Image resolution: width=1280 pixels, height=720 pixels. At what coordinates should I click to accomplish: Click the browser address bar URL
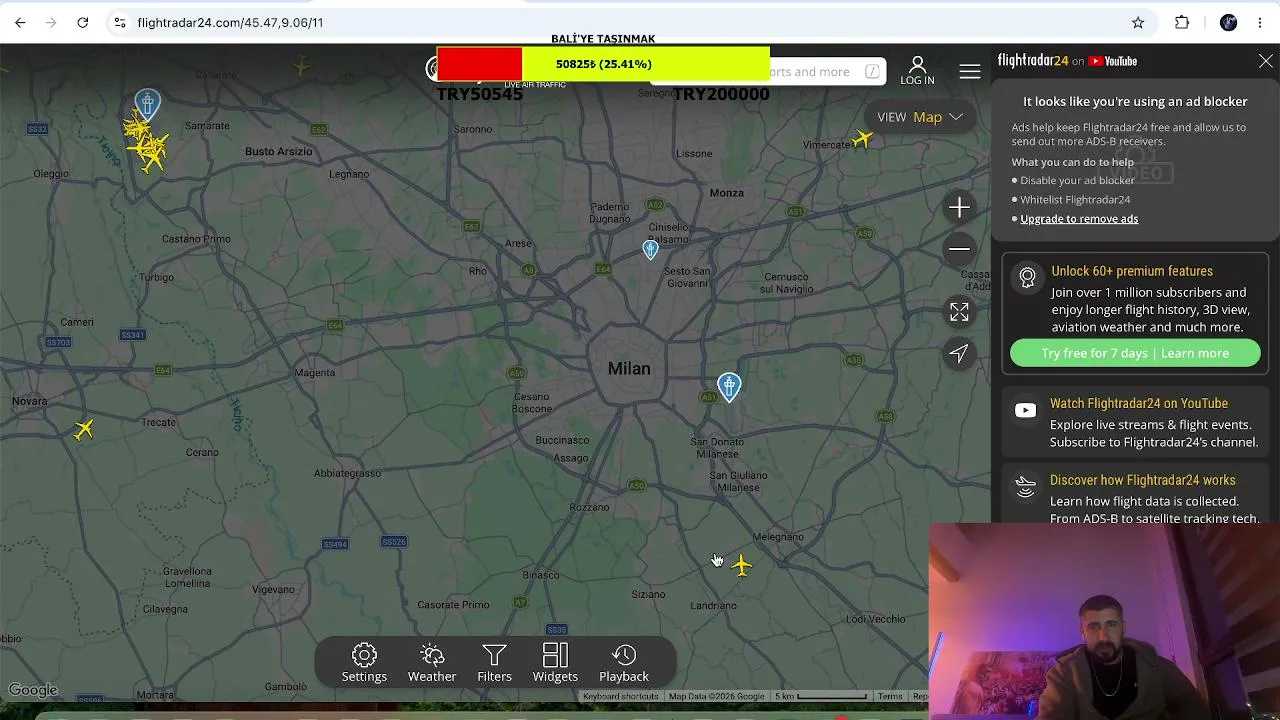click(230, 22)
